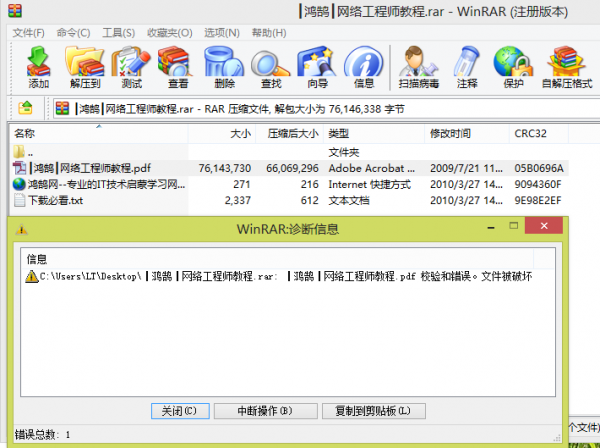Click the 自解压格式 (SFX) toolbar icon
This screenshot has width=600, height=448.
point(567,67)
